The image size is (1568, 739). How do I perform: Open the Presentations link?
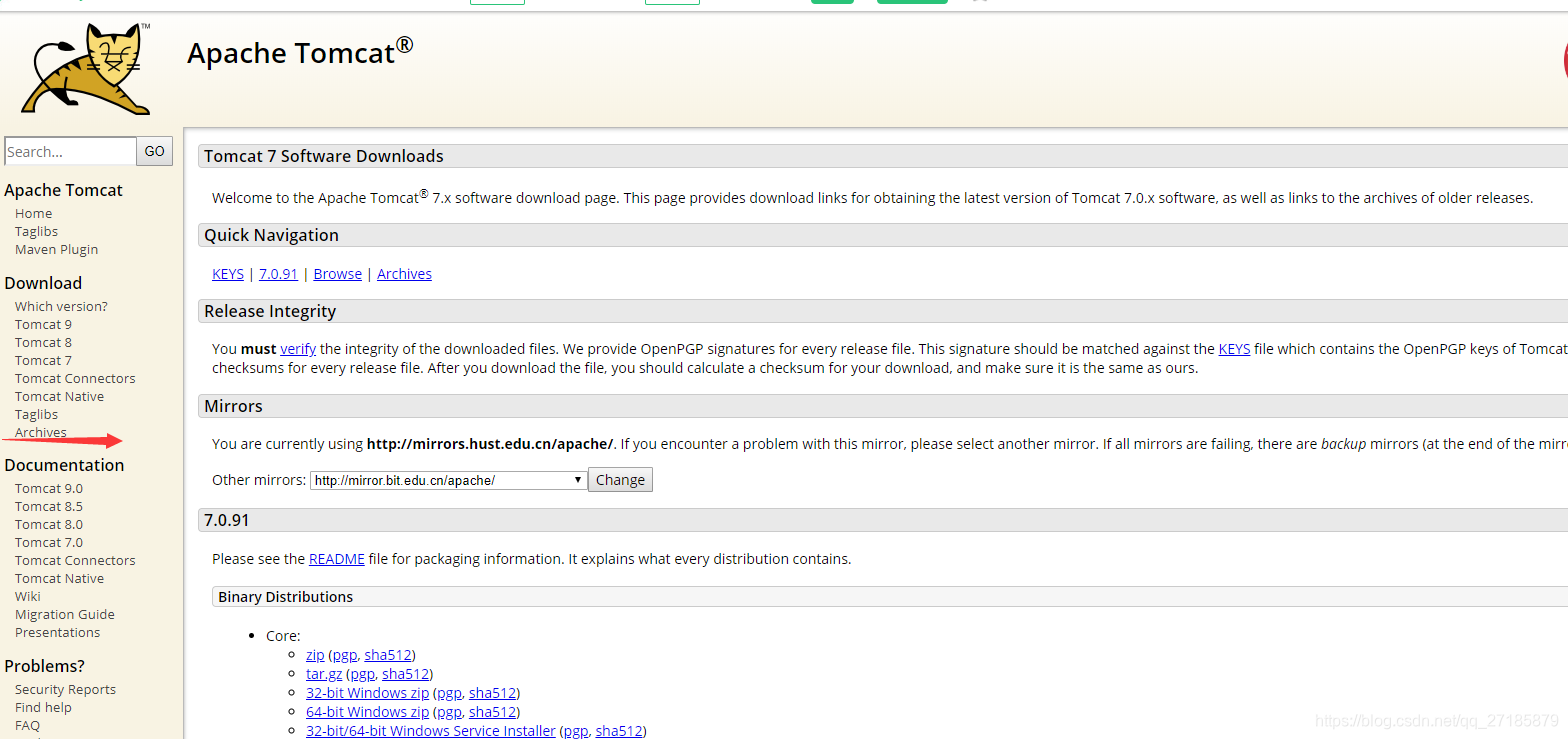(x=57, y=632)
